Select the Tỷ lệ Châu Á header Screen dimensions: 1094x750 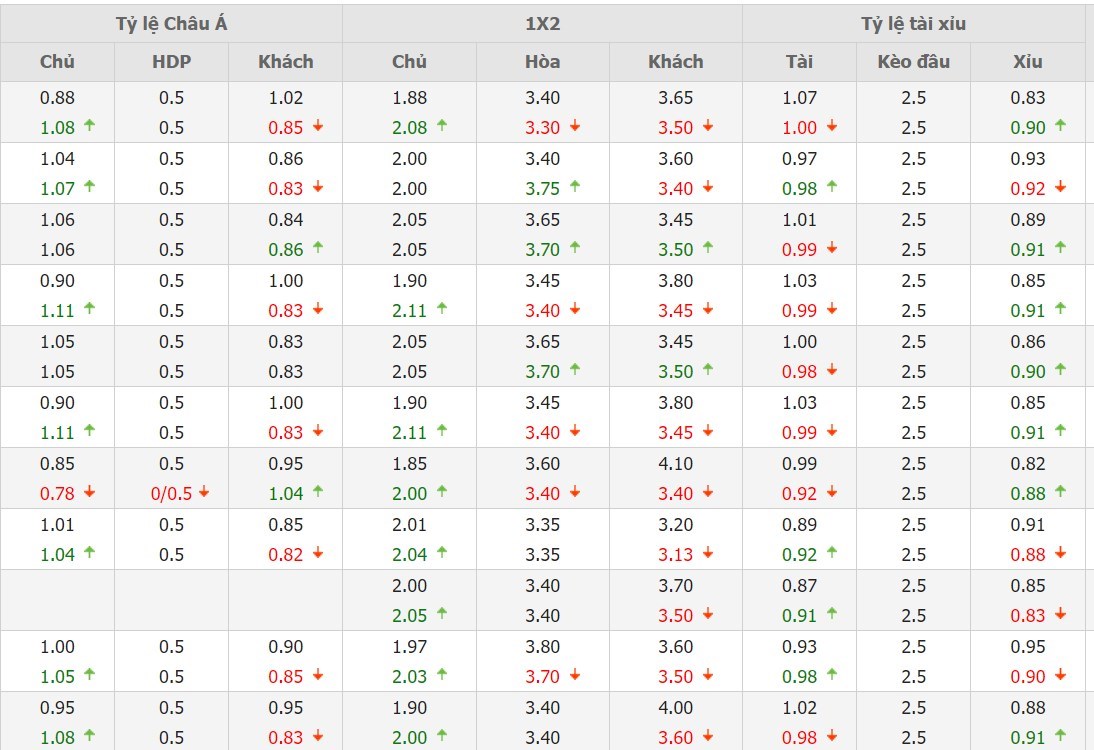[171, 24]
